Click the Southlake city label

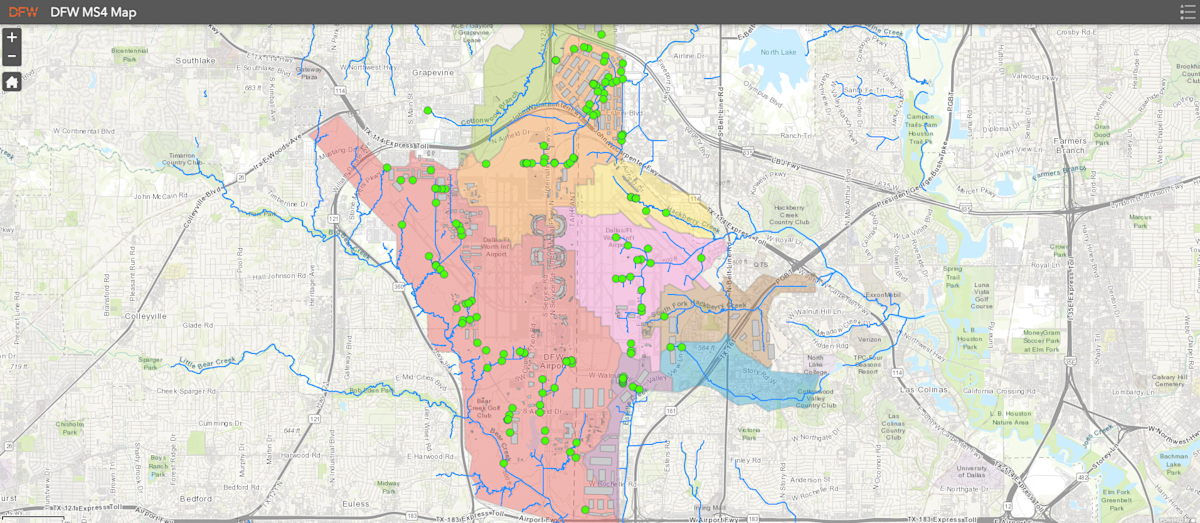pyautogui.click(x=195, y=60)
